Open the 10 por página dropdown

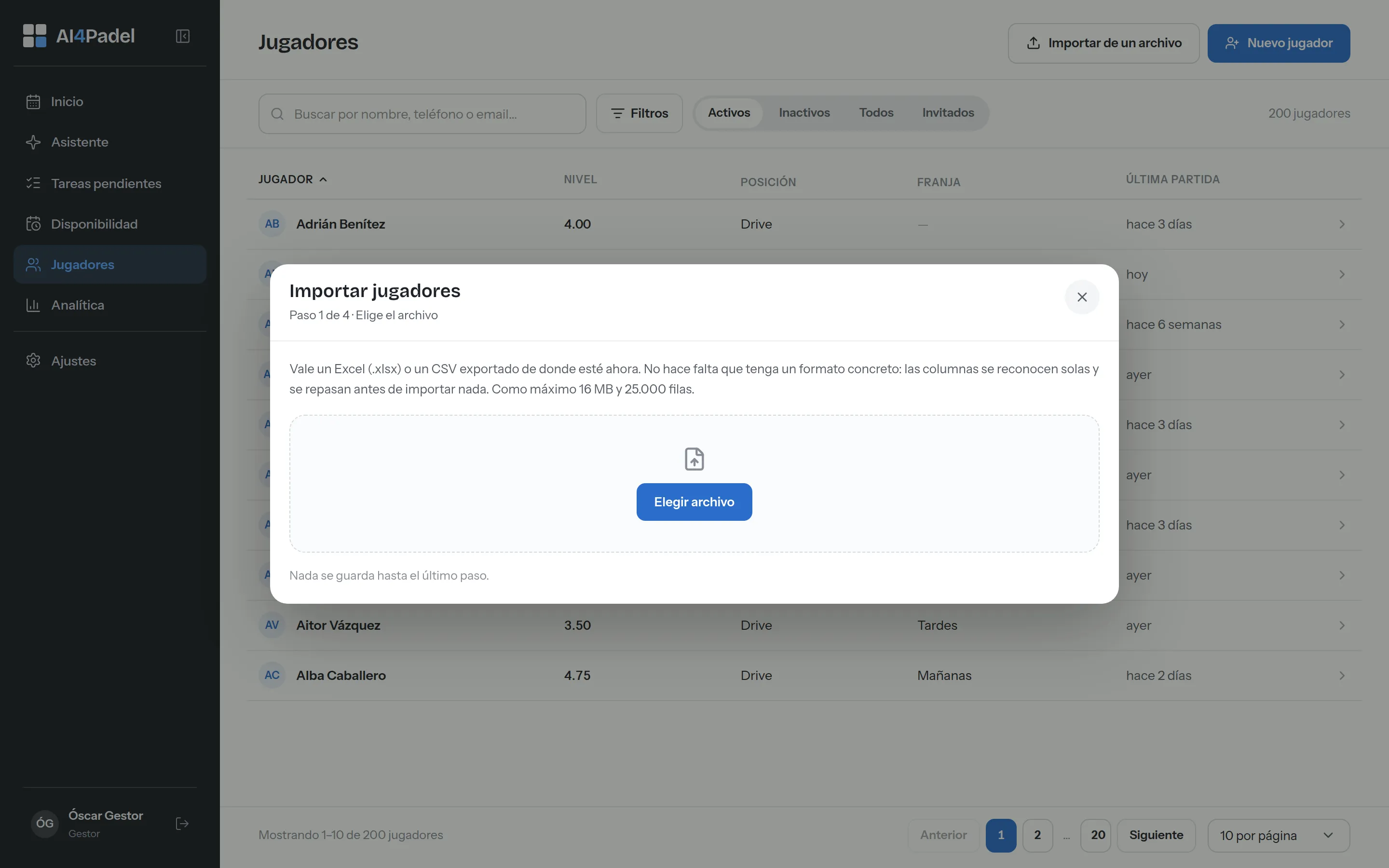(x=1278, y=836)
